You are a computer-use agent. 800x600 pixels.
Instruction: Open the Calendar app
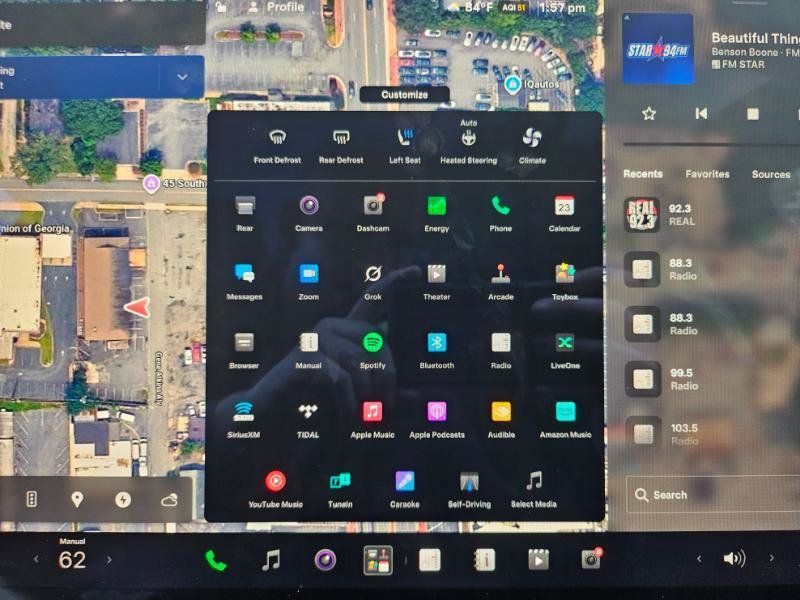point(564,206)
